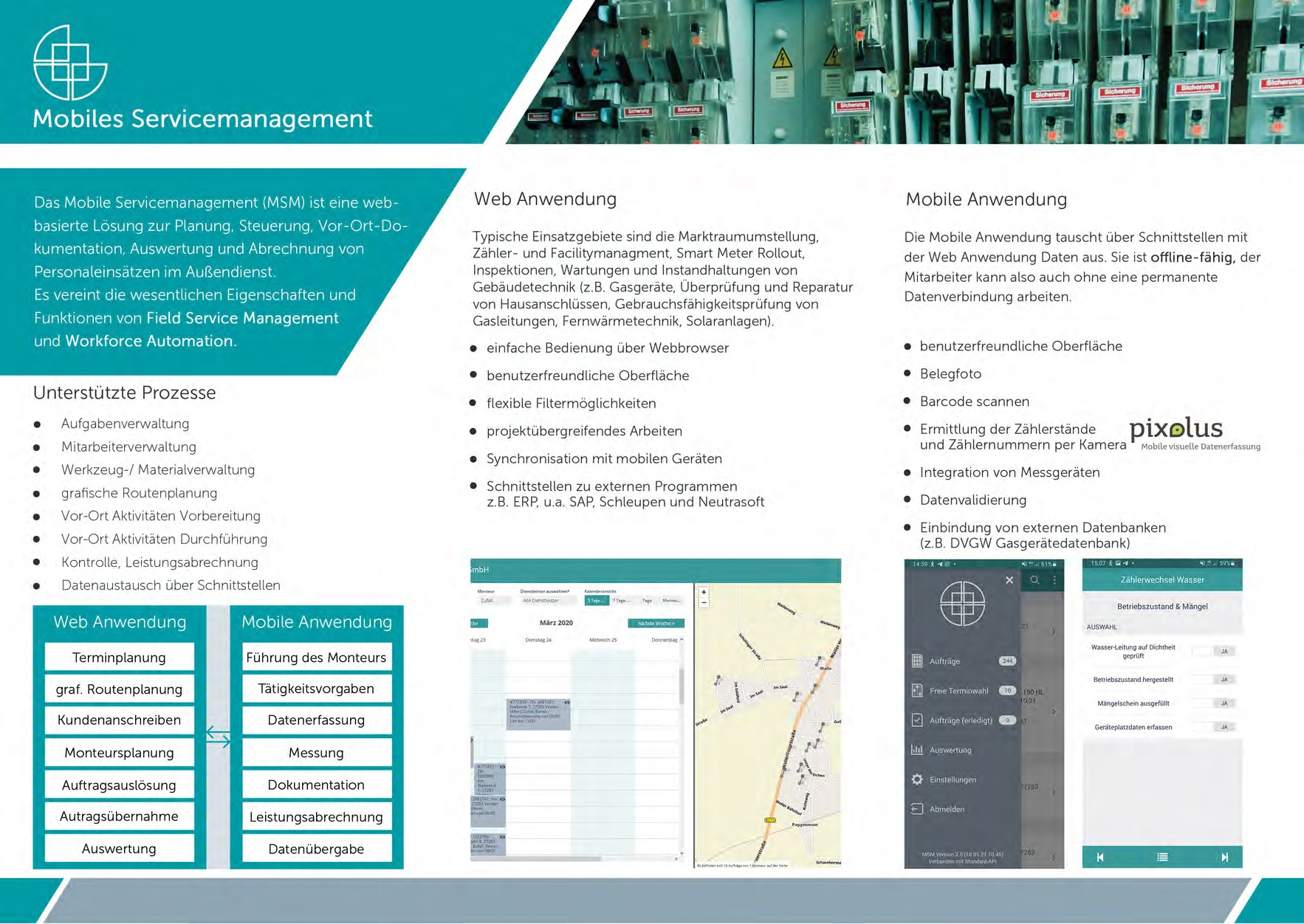Open Aufträge (erledigt) in the mobile drawer
Image resolution: width=1304 pixels, height=924 pixels.
point(963,720)
